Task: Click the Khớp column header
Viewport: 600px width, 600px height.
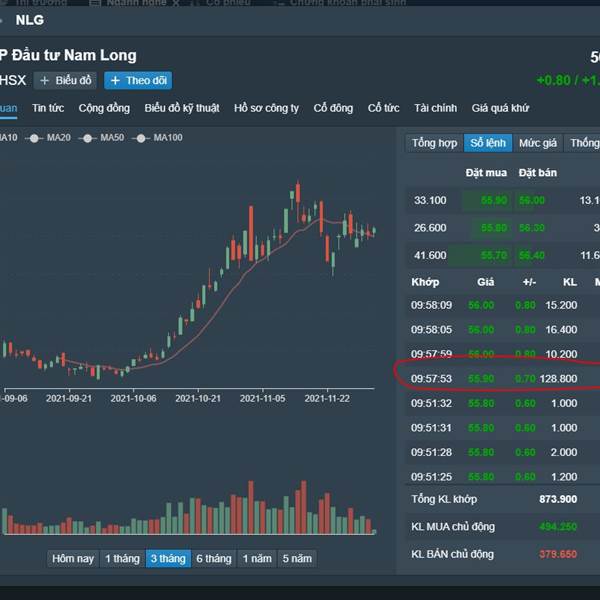Action: [x=425, y=282]
